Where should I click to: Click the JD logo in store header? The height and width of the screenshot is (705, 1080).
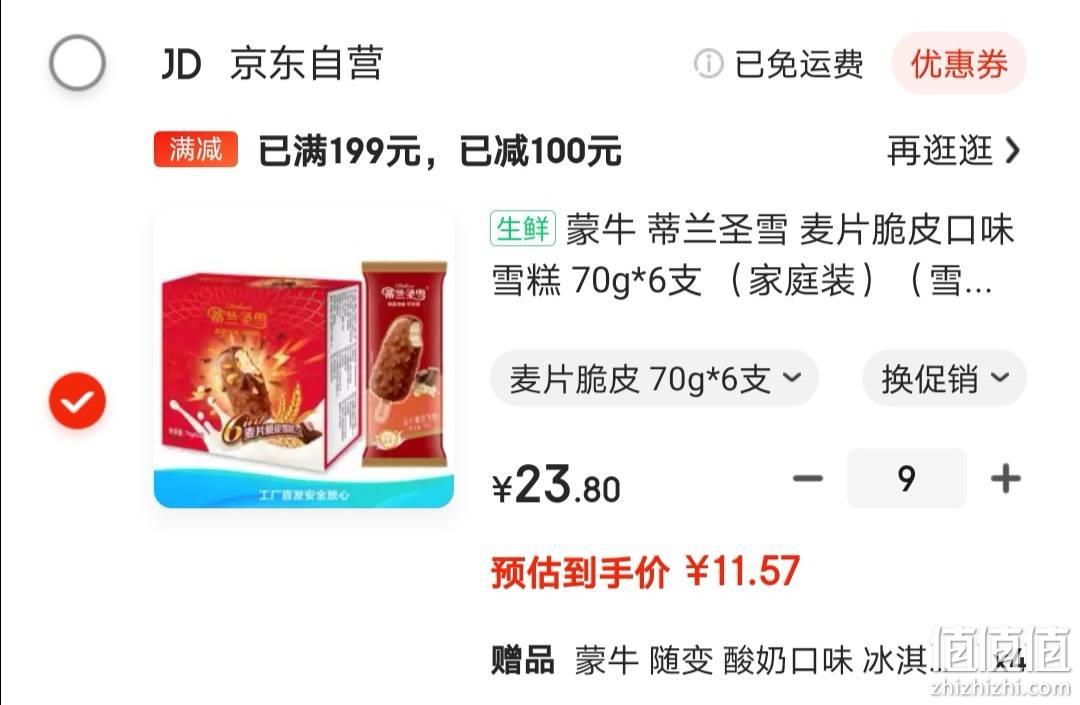click(x=181, y=64)
